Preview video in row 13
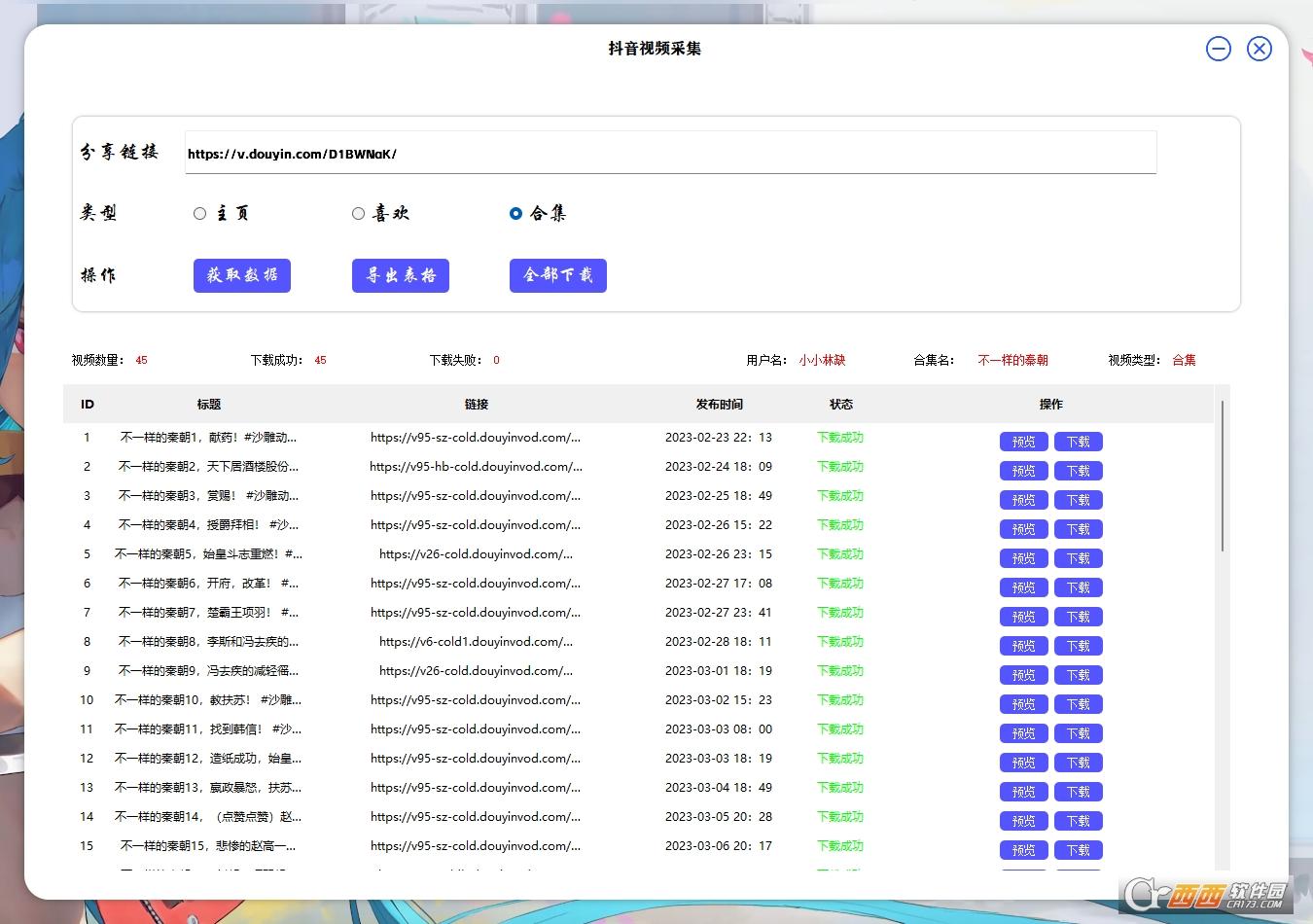Viewport: 1313px width, 924px height. [x=1024, y=792]
